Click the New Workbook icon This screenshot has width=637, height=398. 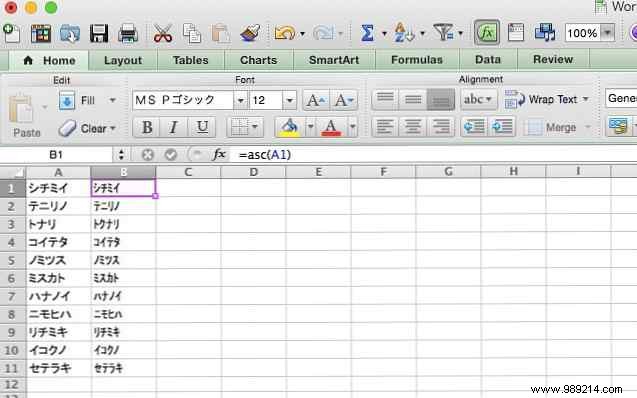pyautogui.click(x=11, y=33)
